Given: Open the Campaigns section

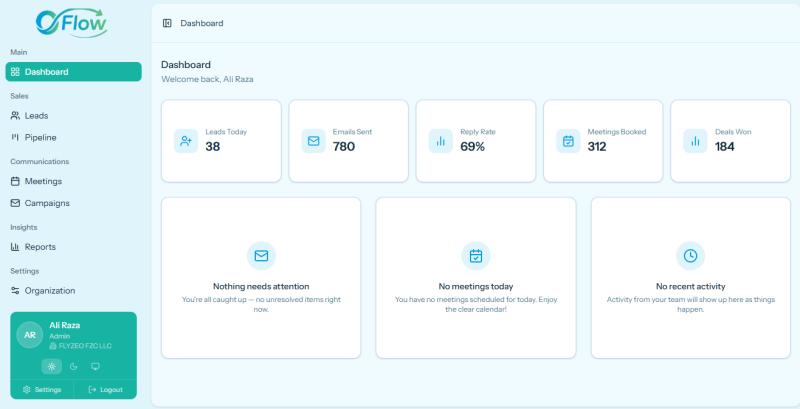Looking at the screenshot, I should click(73, 203).
